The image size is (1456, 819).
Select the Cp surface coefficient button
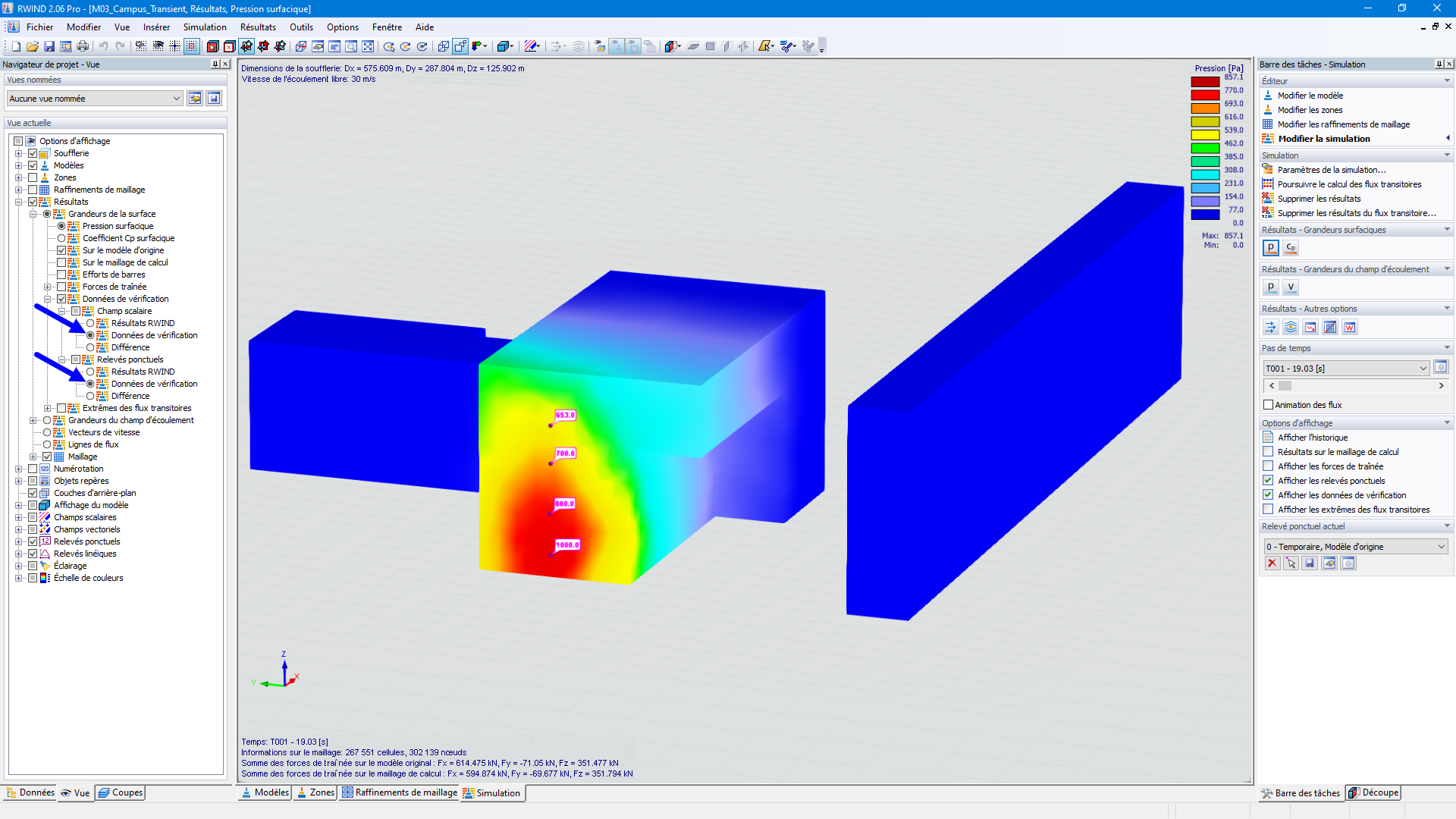click(1291, 248)
